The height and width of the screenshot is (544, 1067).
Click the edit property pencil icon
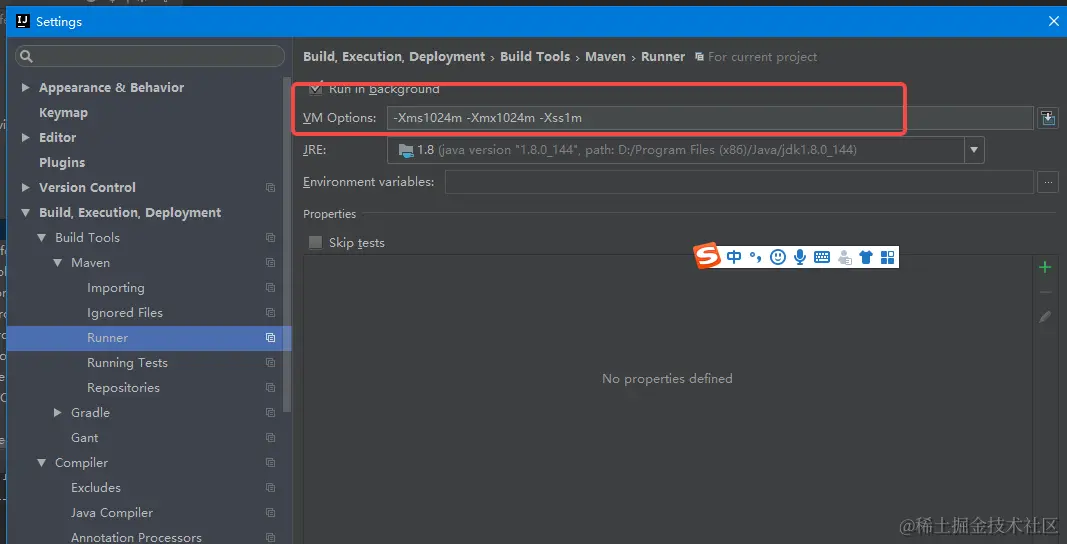(x=1045, y=317)
